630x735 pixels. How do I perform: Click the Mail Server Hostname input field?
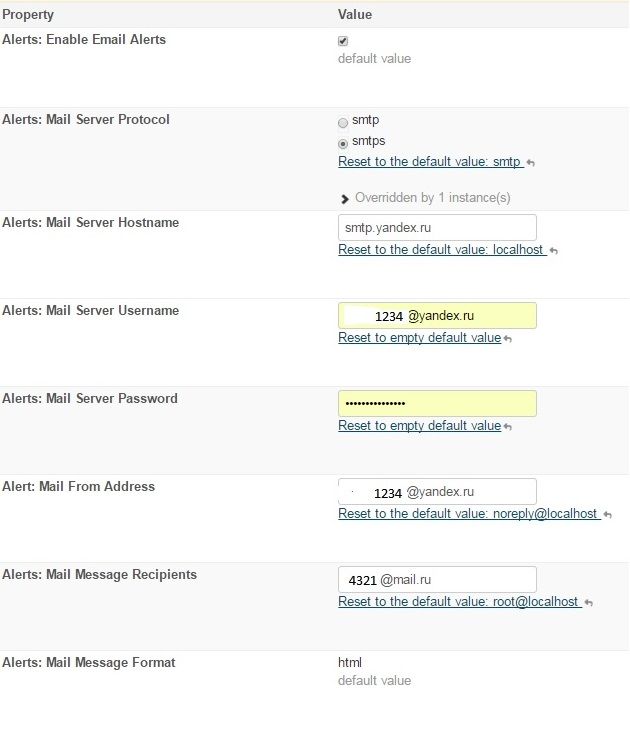click(x=437, y=227)
